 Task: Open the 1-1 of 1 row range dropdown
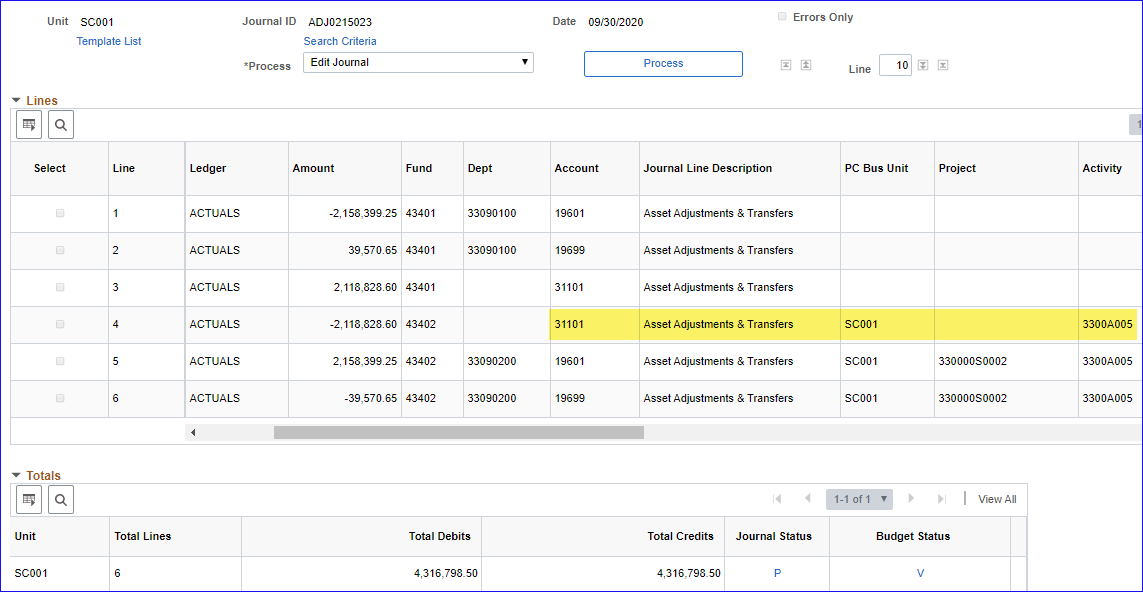[x=860, y=499]
